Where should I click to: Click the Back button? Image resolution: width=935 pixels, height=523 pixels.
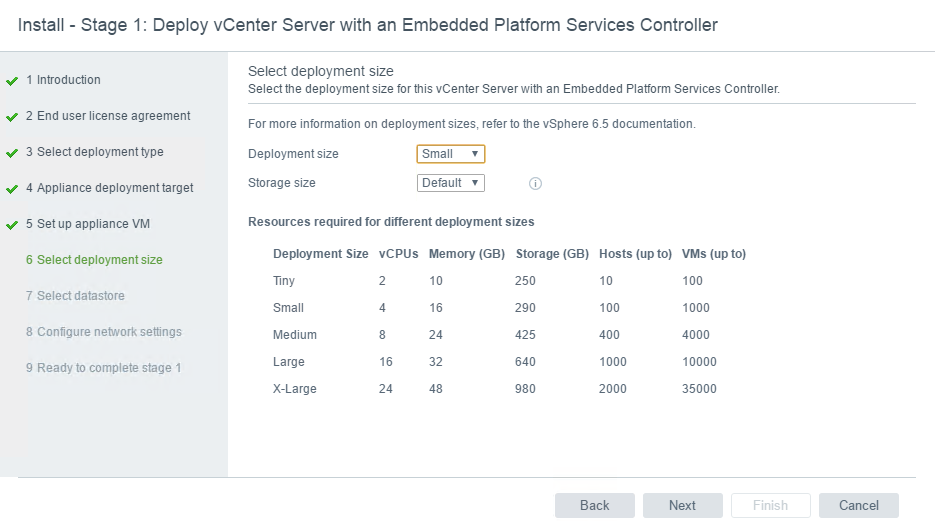click(595, 506)
